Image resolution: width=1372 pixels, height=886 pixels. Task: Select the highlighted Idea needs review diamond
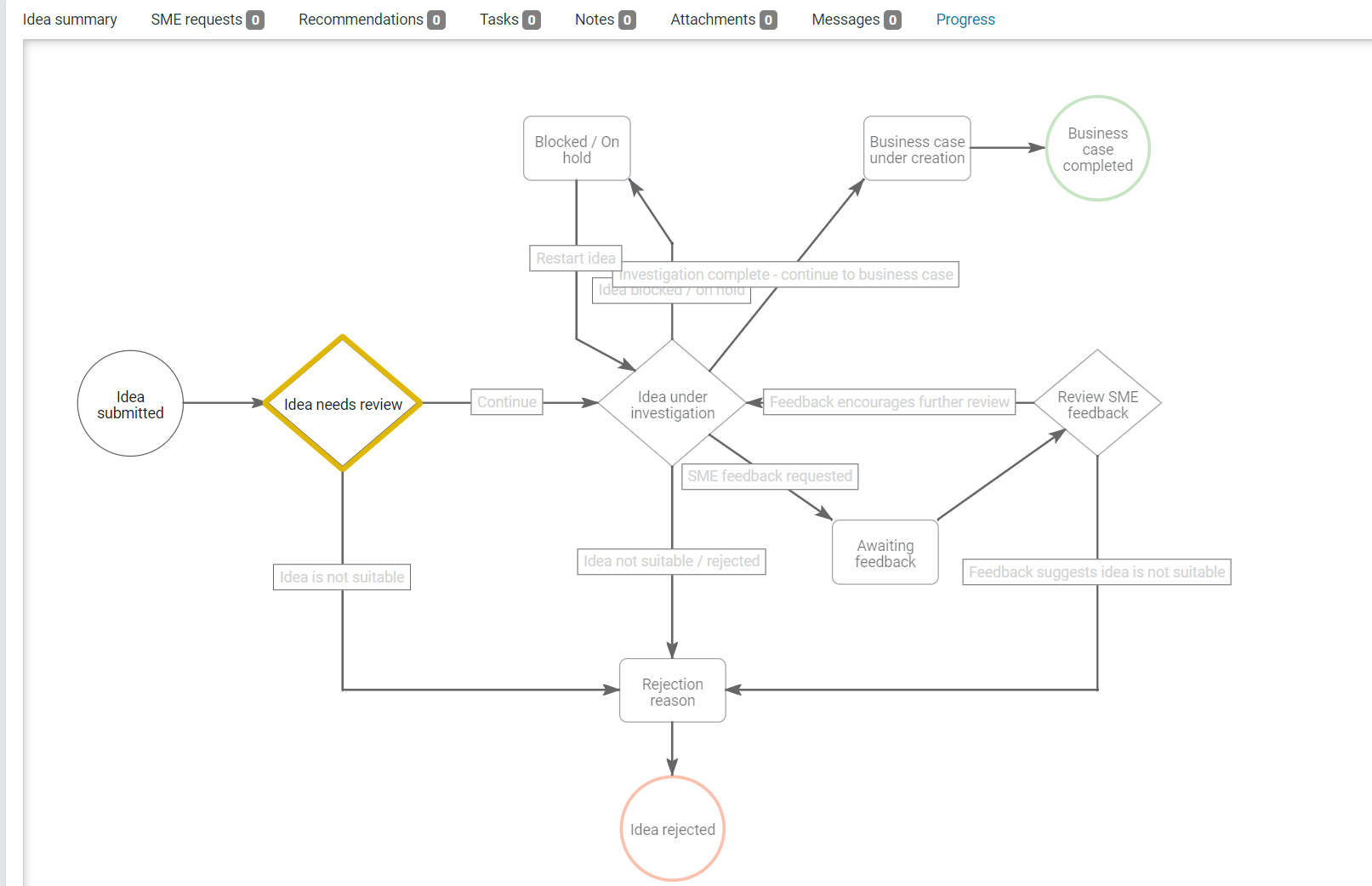click(343, 404)
